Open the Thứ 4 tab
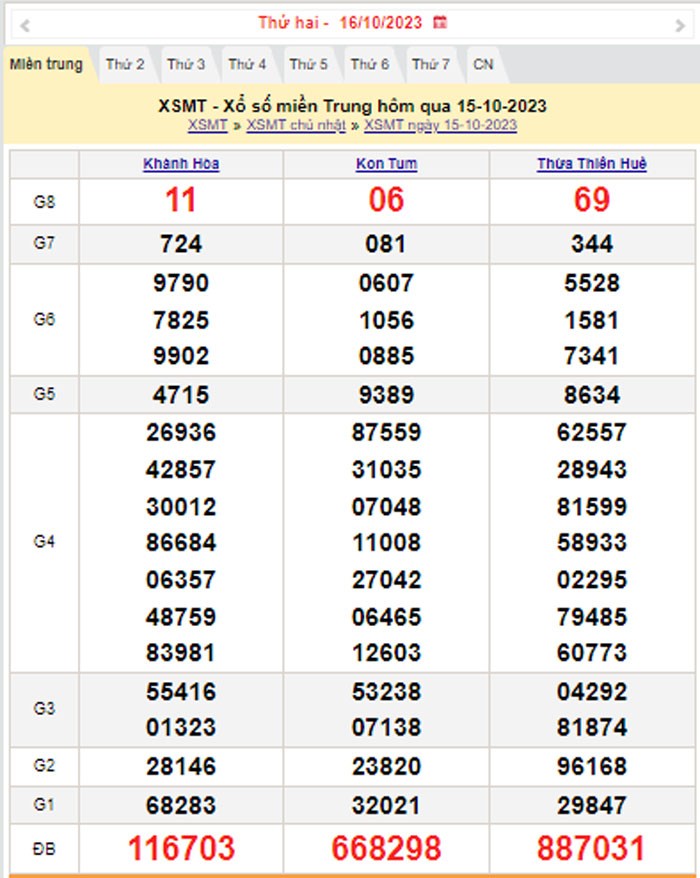 tap(247, 65)
